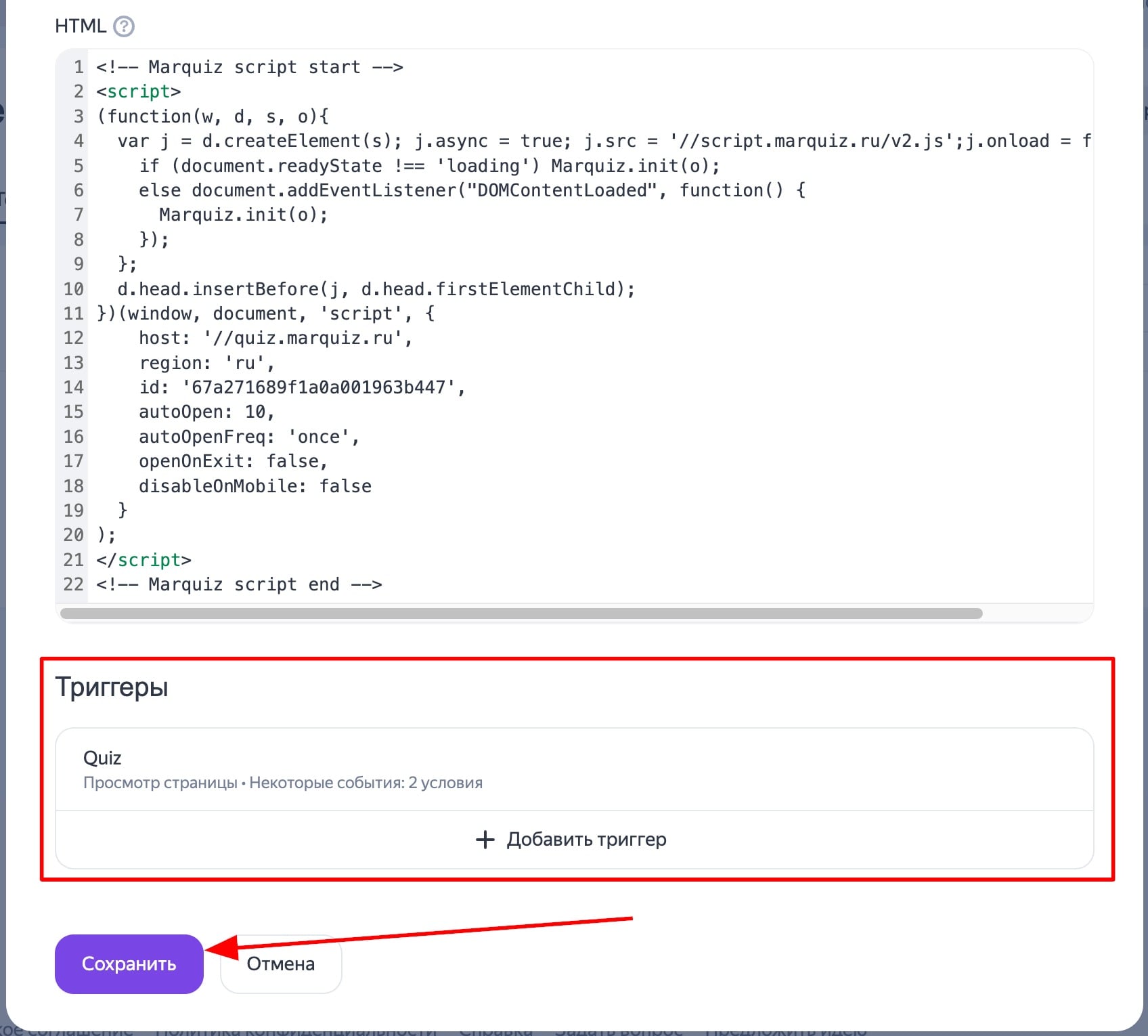Click the opening <script> tag line
The height and width of the screenshot is (1036, 1148).
139,91
